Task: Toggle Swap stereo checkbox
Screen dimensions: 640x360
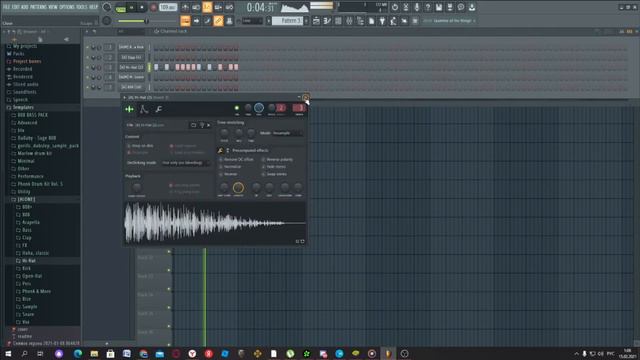Action: click(263, 174)
